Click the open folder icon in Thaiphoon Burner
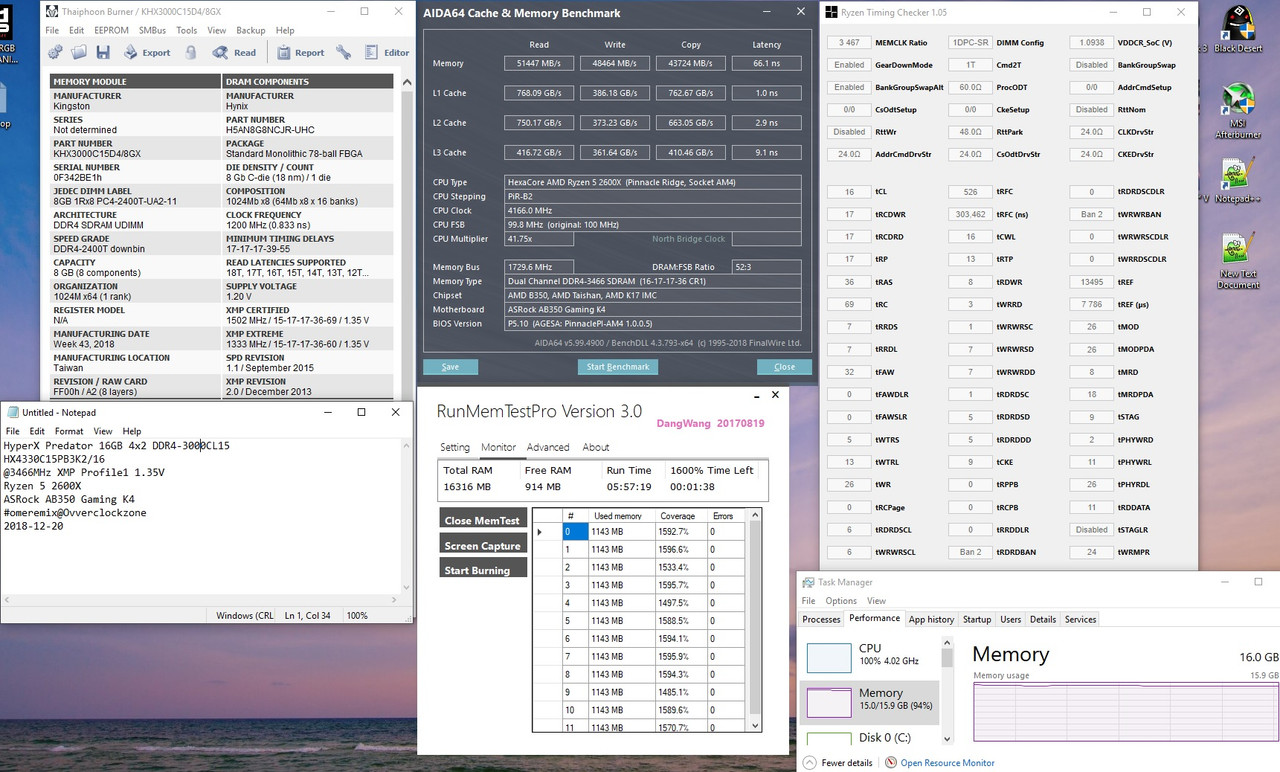The image size is (1280, 772). coord(79,52)
